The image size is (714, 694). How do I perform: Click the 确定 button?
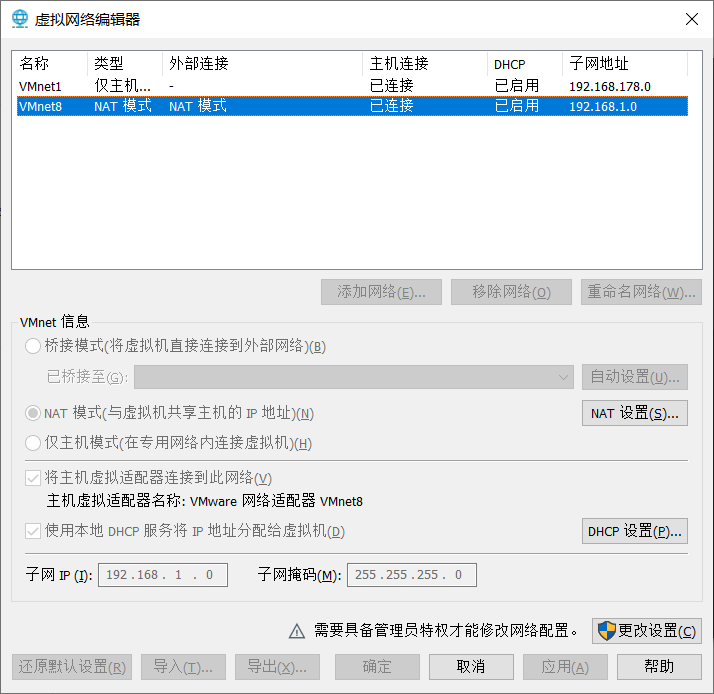[x=377, y=667]
